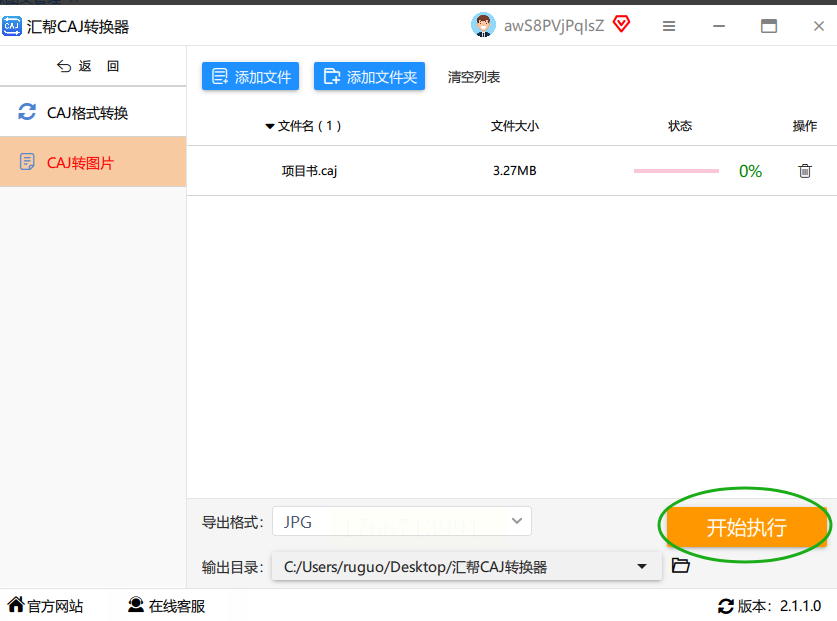The height and width of the screenshot is (621, 837).
Task: Click the 返回 back button
Action: (x=88, y=66)
